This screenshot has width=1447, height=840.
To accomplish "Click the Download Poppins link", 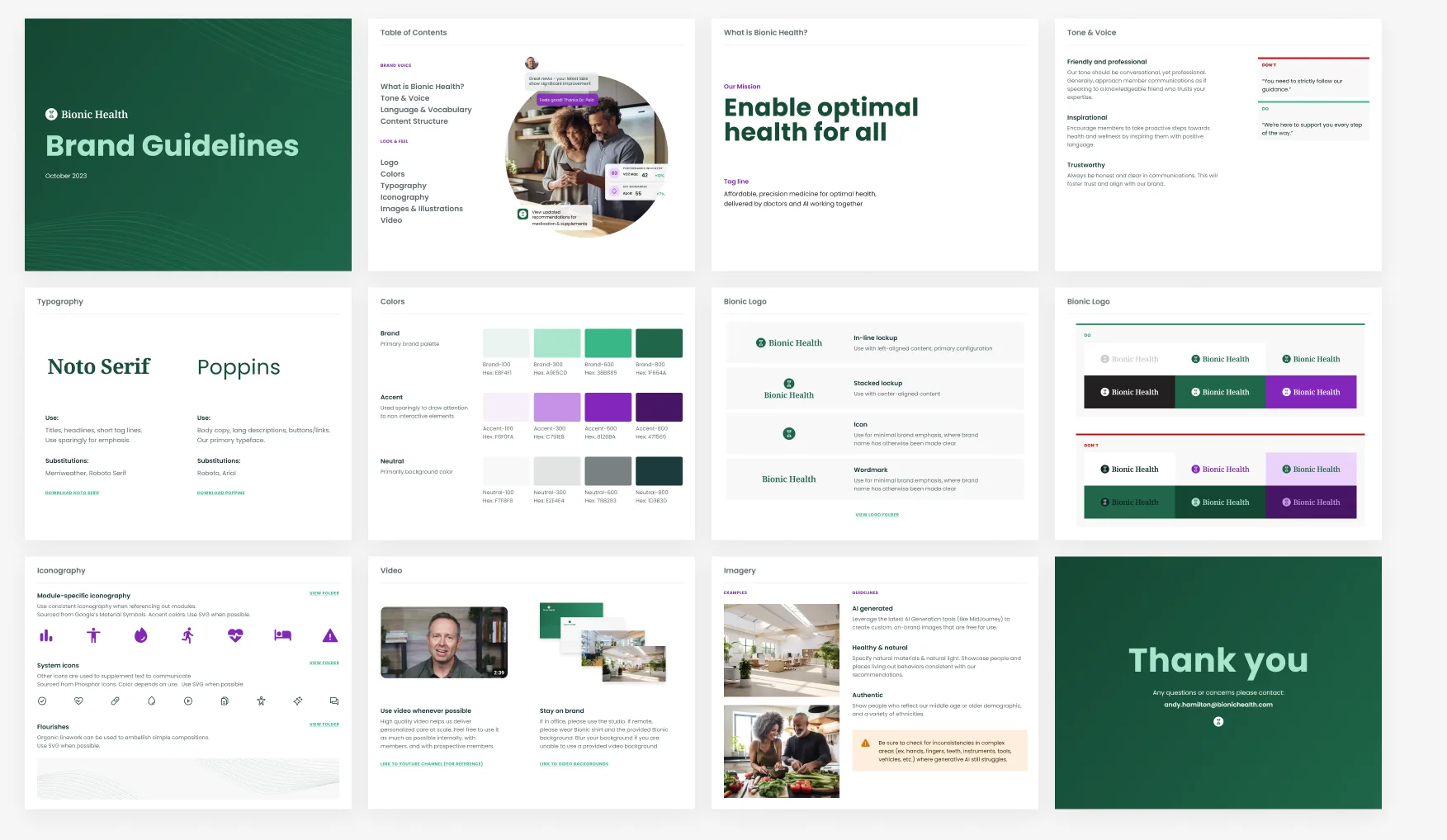I will coord(221,493).
